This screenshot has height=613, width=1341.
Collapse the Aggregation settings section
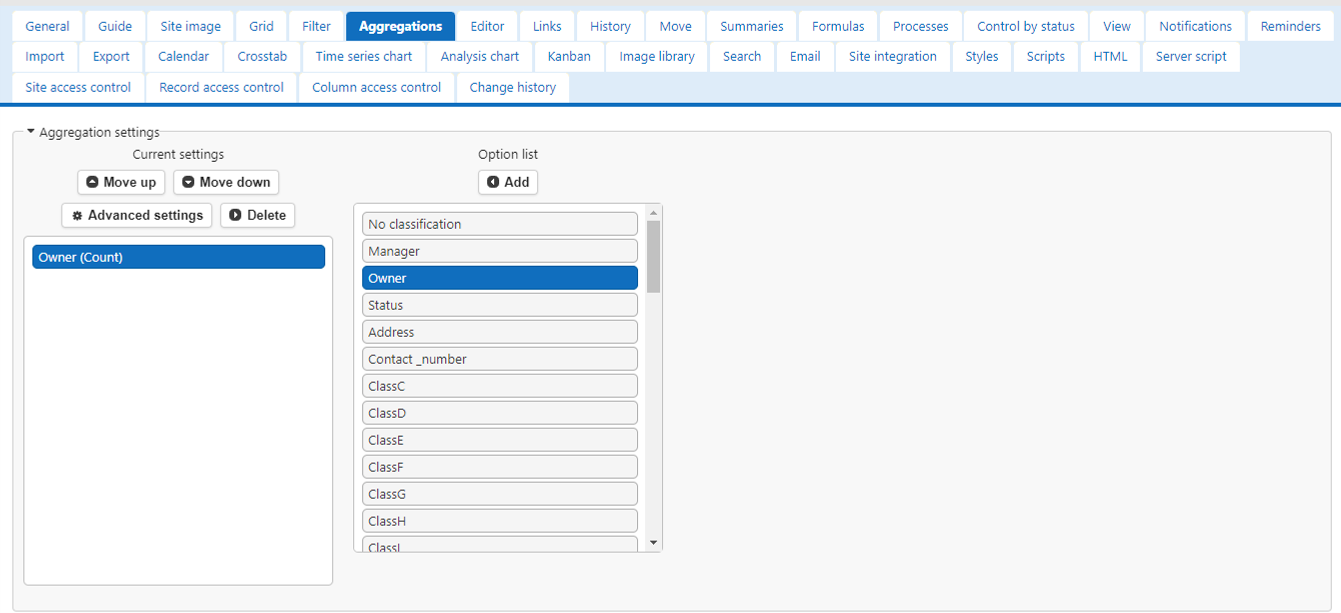click(93, 132)
